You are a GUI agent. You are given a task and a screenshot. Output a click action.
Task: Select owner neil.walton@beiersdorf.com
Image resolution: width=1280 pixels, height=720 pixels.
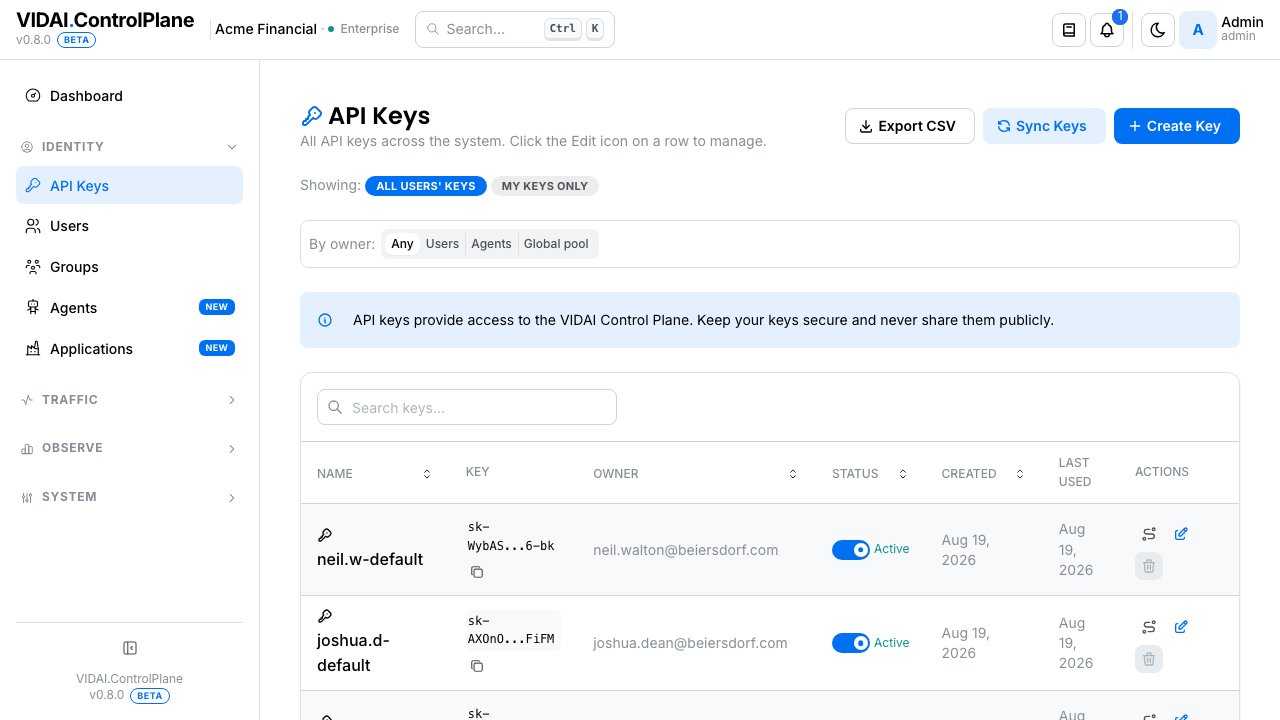[x=685, y=550]
